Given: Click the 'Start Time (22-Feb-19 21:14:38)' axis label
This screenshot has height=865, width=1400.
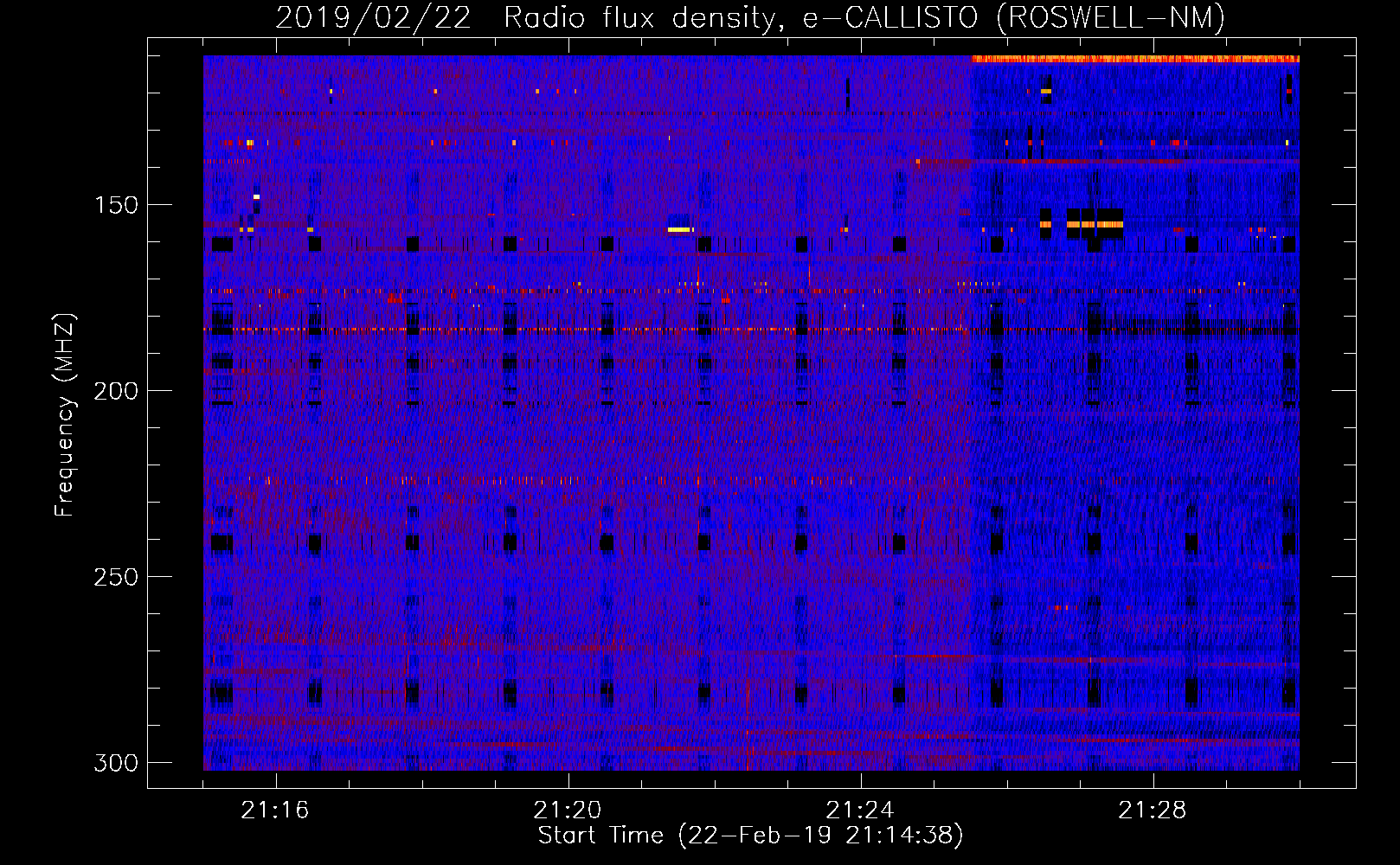Looking at the screenshot, I should (750, 836).
